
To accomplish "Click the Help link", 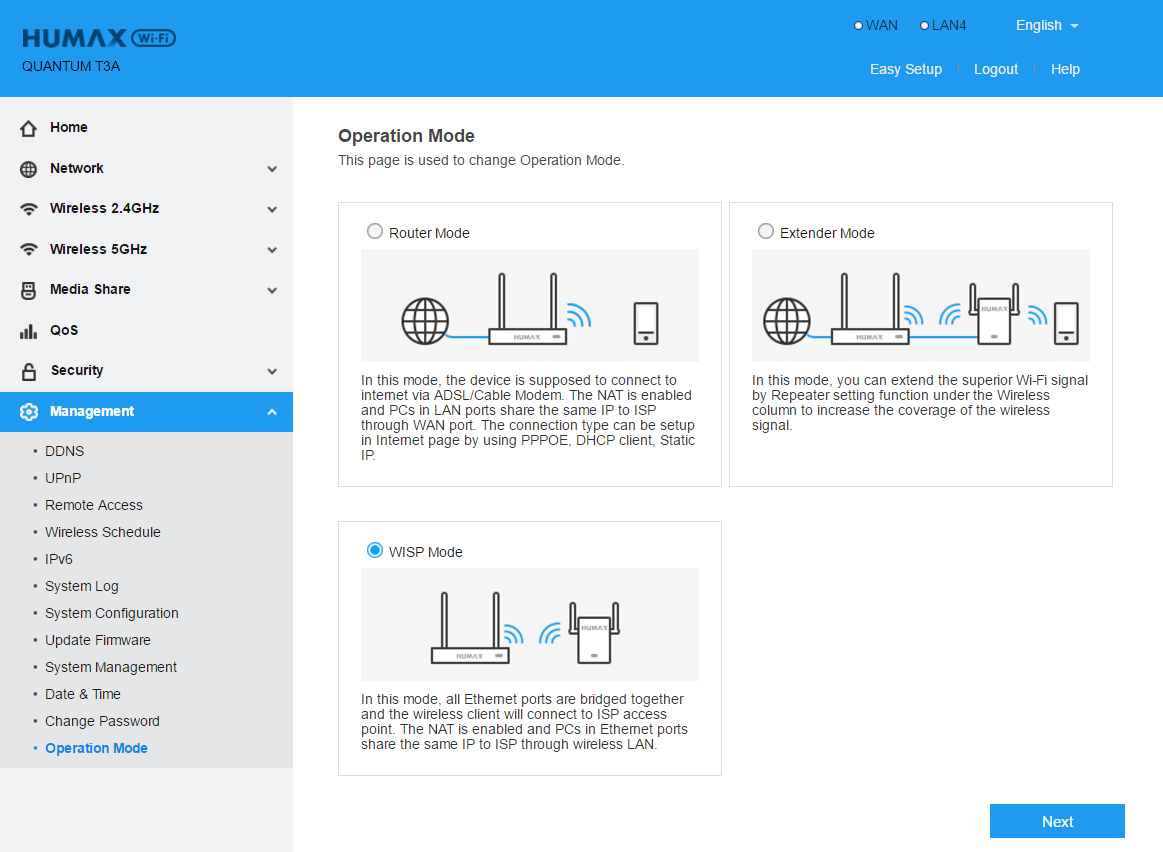I will 1065,69.
